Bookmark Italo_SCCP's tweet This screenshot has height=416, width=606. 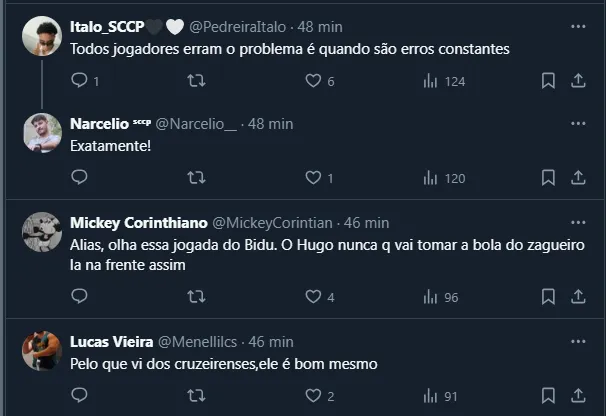pyautogui.click(x=548, y=81)
